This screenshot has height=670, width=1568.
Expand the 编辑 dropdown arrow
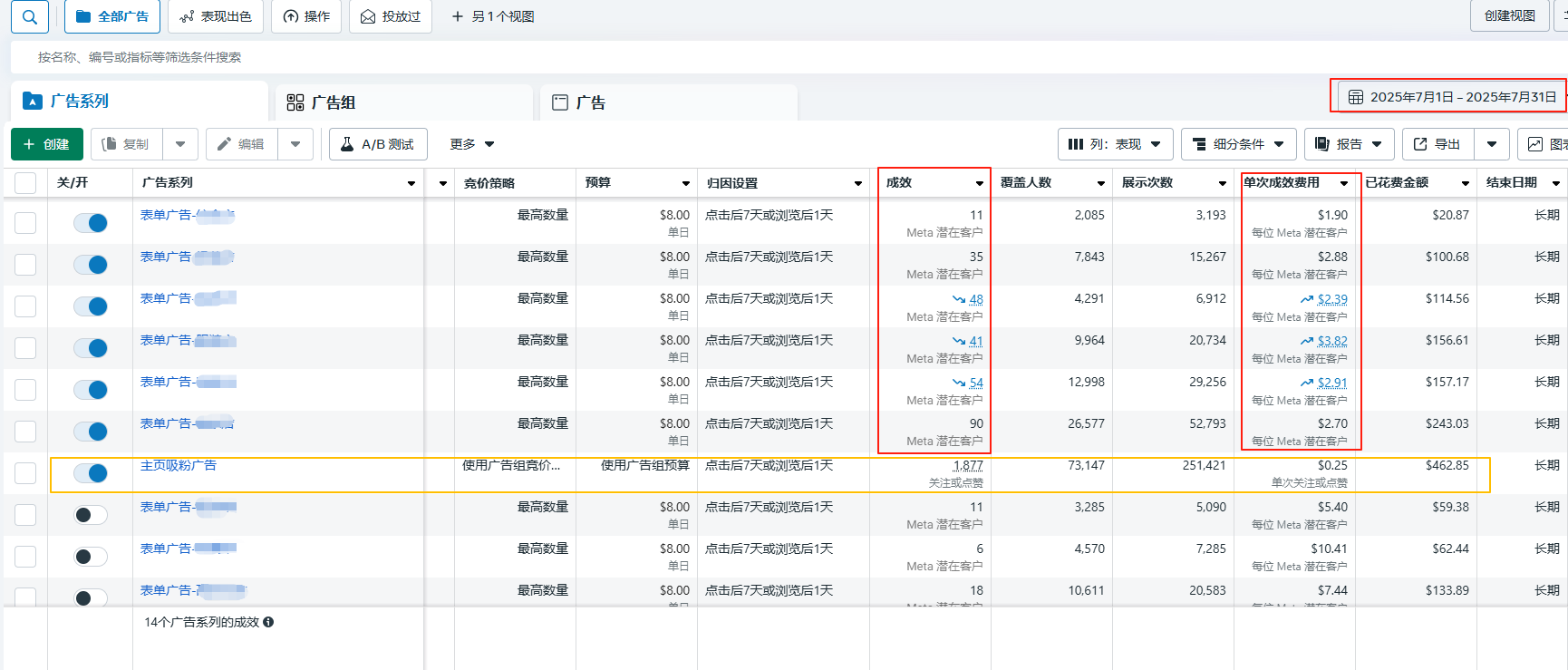point(295,144)
